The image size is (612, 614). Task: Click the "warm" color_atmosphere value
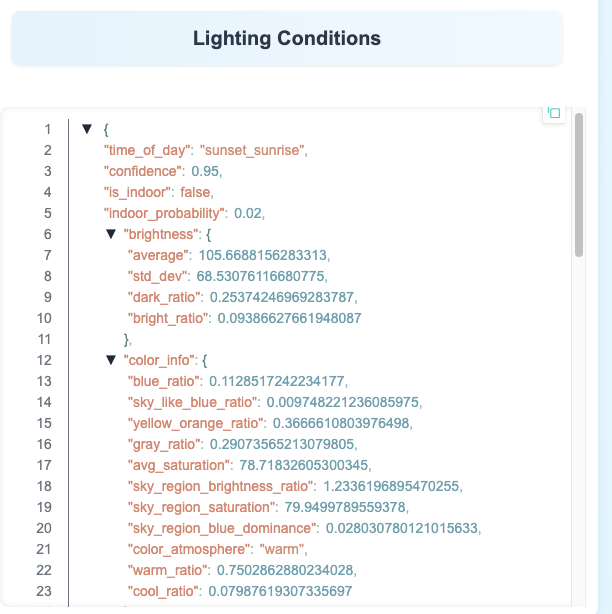click(x=284, y=549)
